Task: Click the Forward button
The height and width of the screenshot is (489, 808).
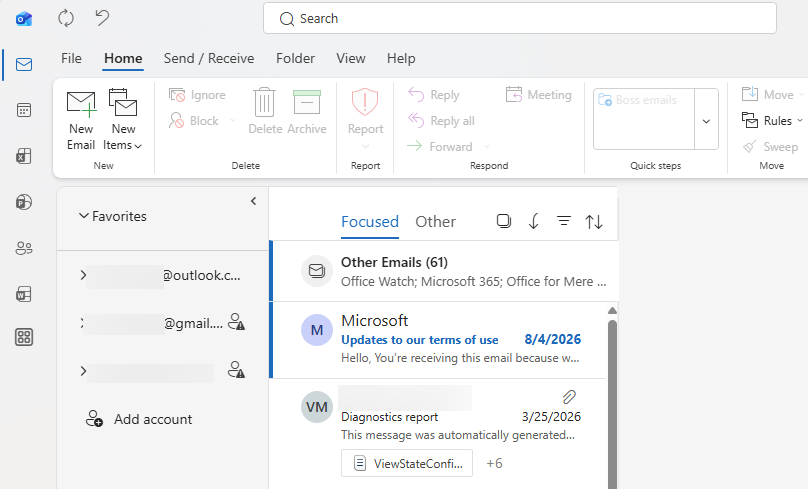Action: [x=440, y=146]
